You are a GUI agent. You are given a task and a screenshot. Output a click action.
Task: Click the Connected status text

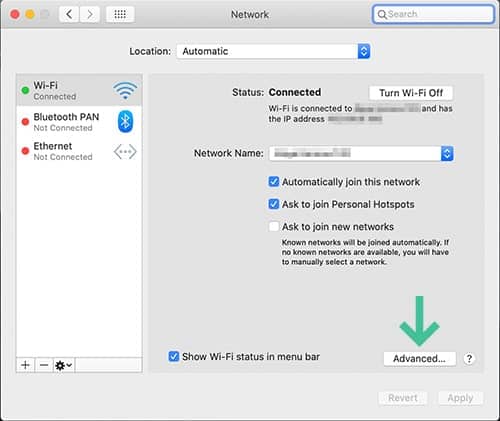295,92
